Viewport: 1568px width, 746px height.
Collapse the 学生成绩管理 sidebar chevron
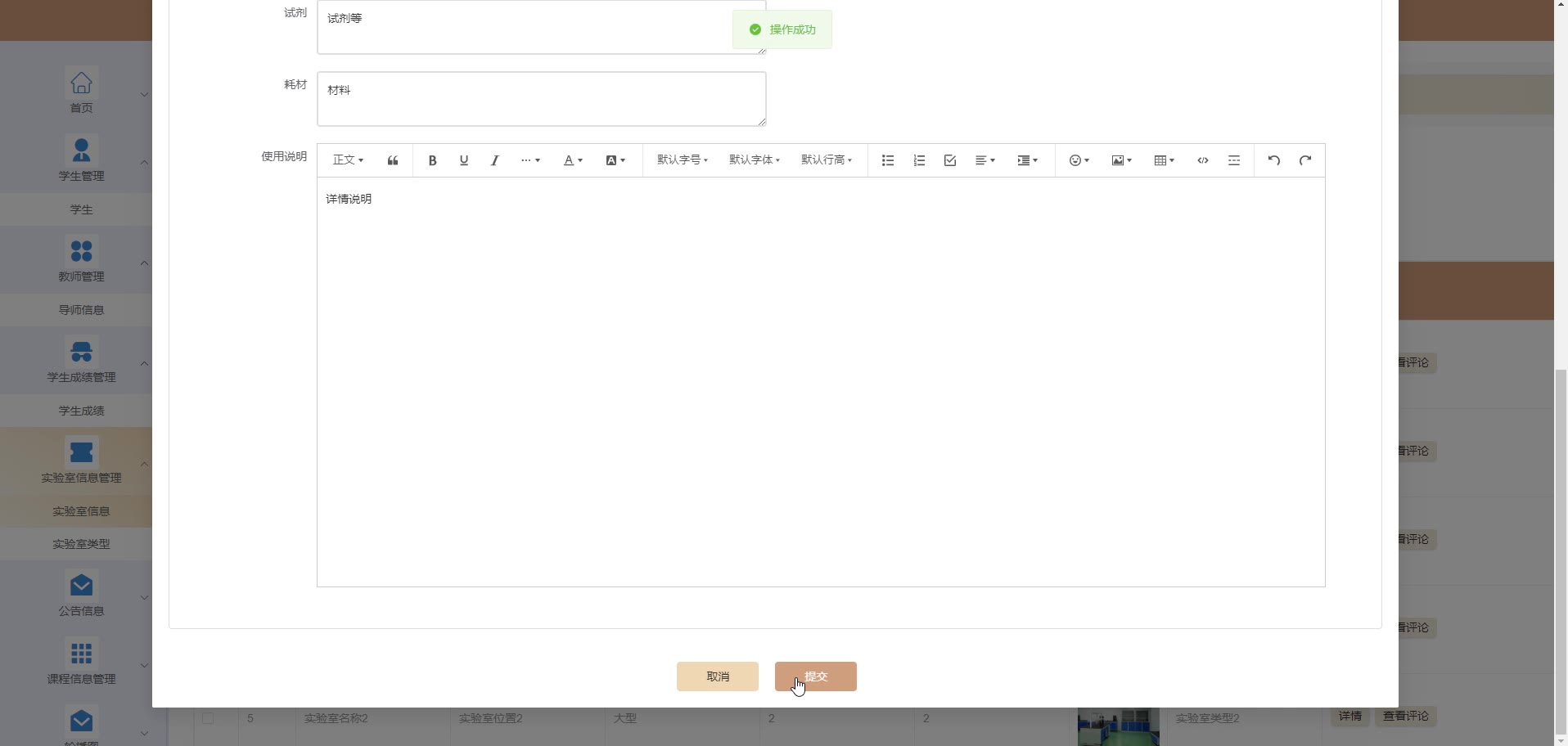click(144, 363)
